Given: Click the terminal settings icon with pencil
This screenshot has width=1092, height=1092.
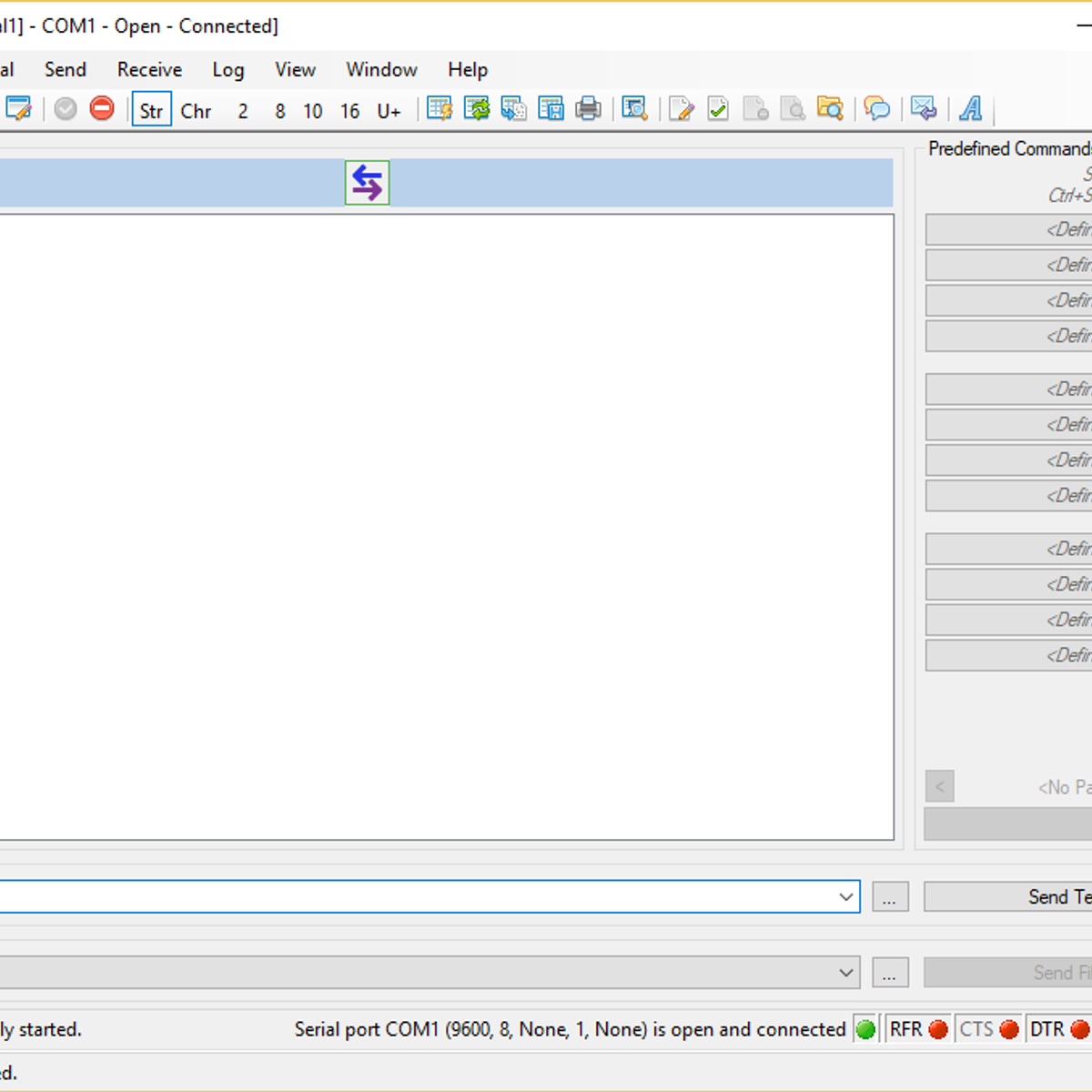Looking at the screenshot, I should tap(18, 109).
